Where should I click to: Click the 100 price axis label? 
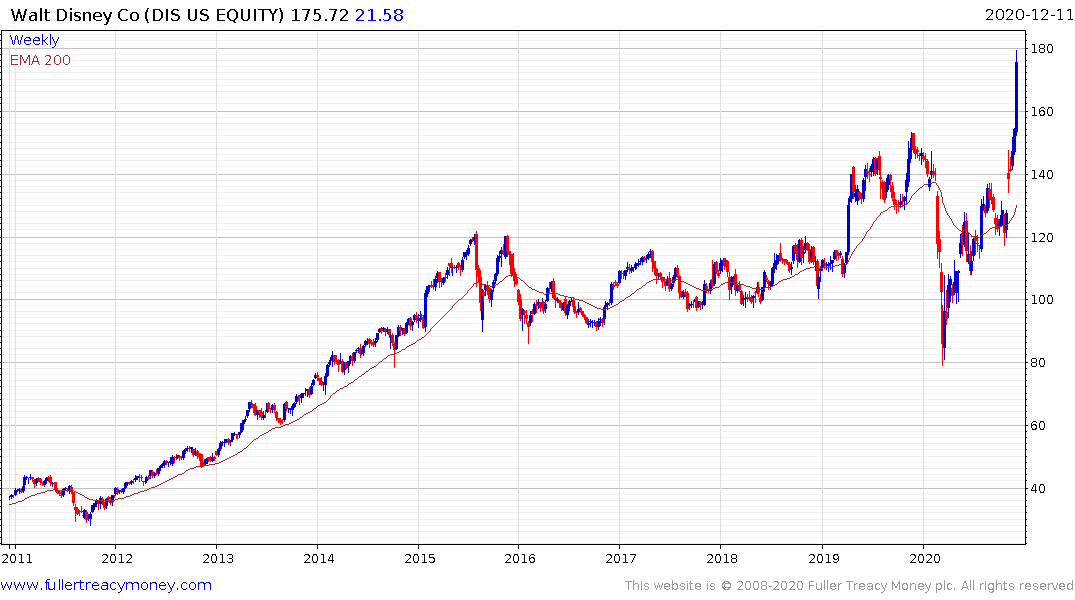tap(1043, 300)
